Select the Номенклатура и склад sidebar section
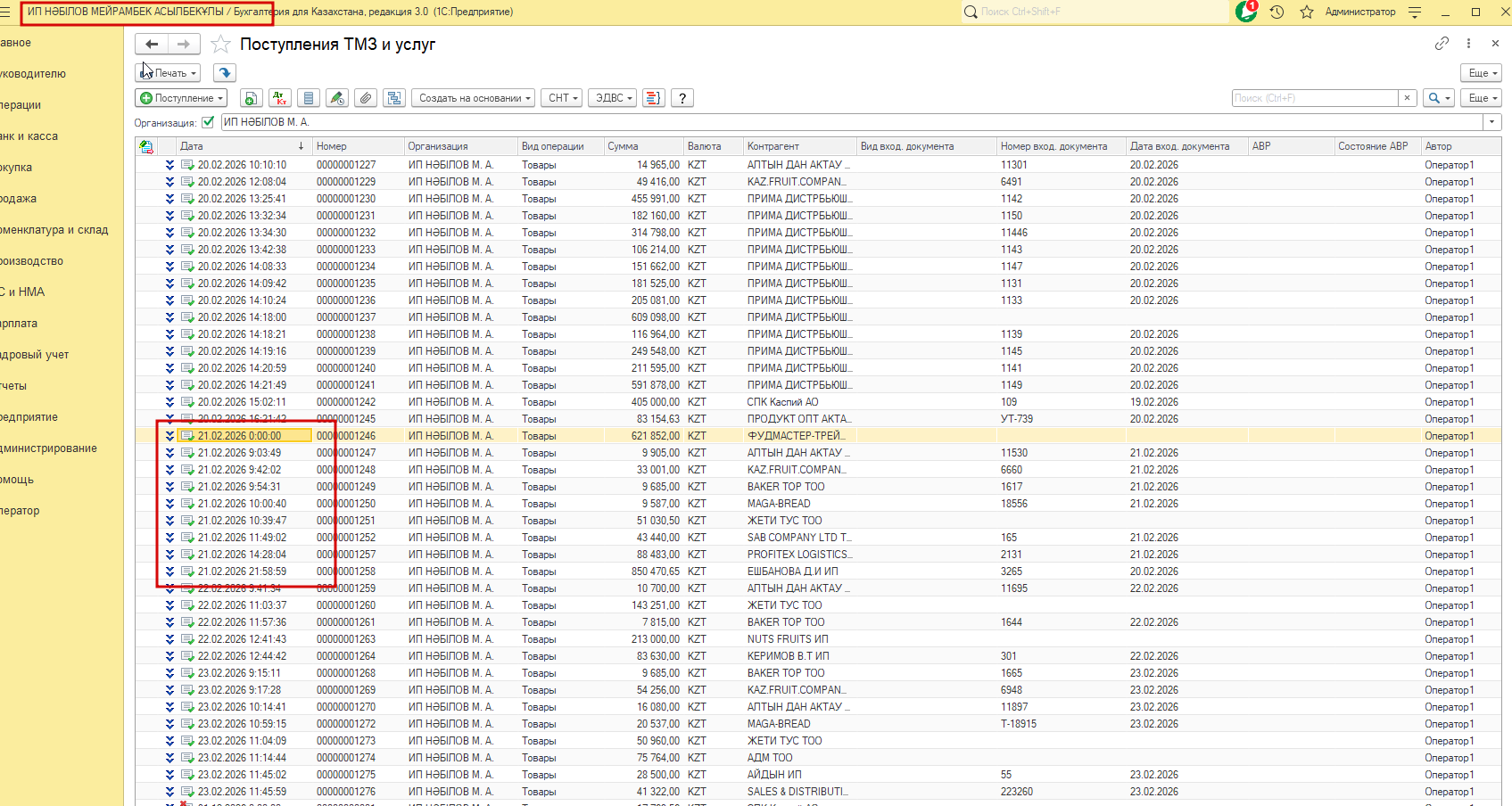The height and width of the screenshot is (806, 1512). (x=54, y=230)
